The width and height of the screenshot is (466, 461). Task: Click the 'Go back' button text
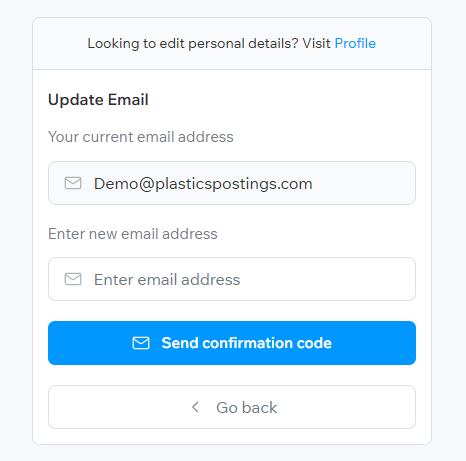(247, 407)
